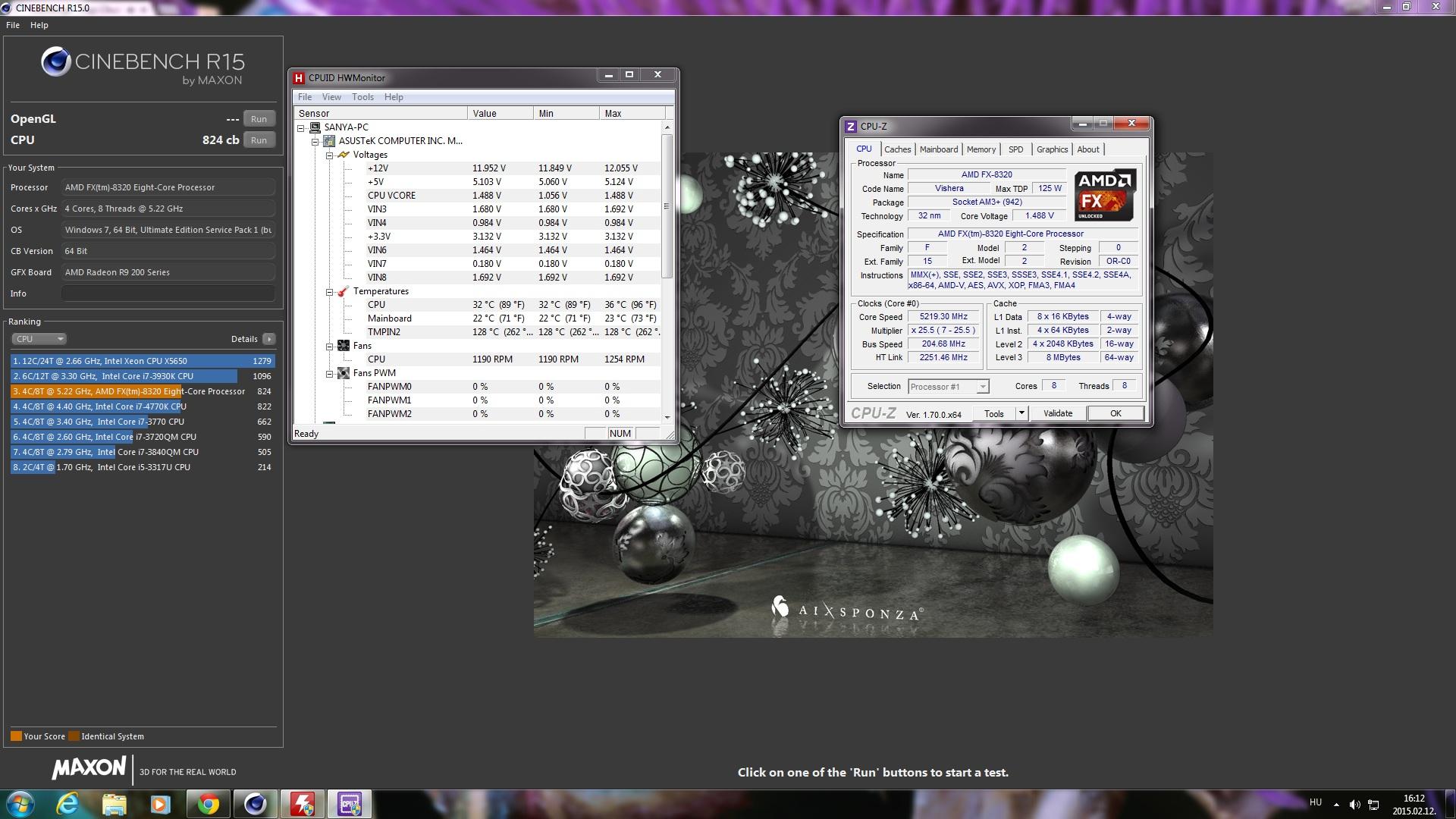Open Cinebench Help menu

(39, 25)
